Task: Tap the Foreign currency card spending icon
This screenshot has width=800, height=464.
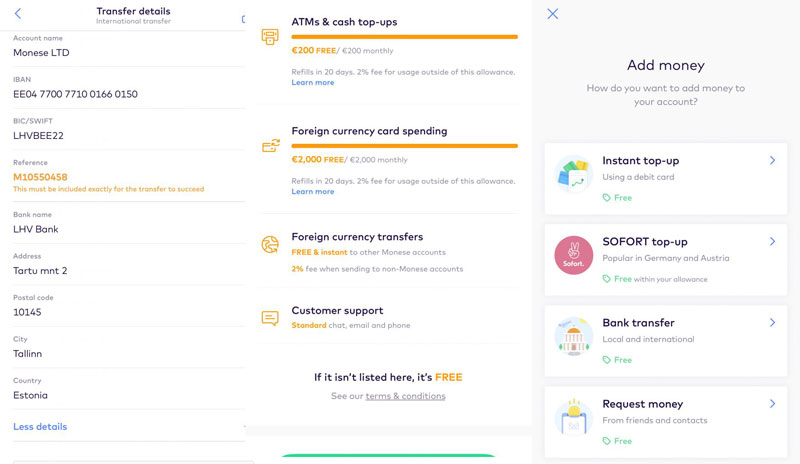Action: click(270, 146)
